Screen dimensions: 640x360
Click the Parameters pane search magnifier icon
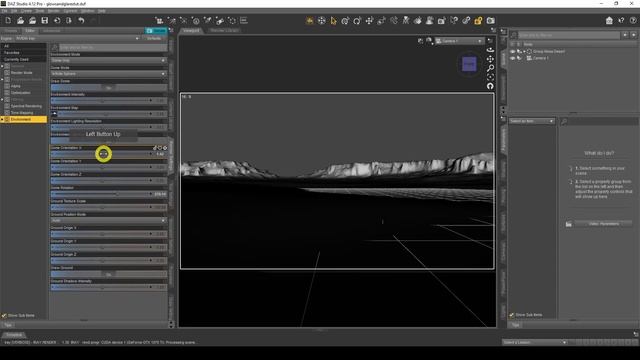564,122
